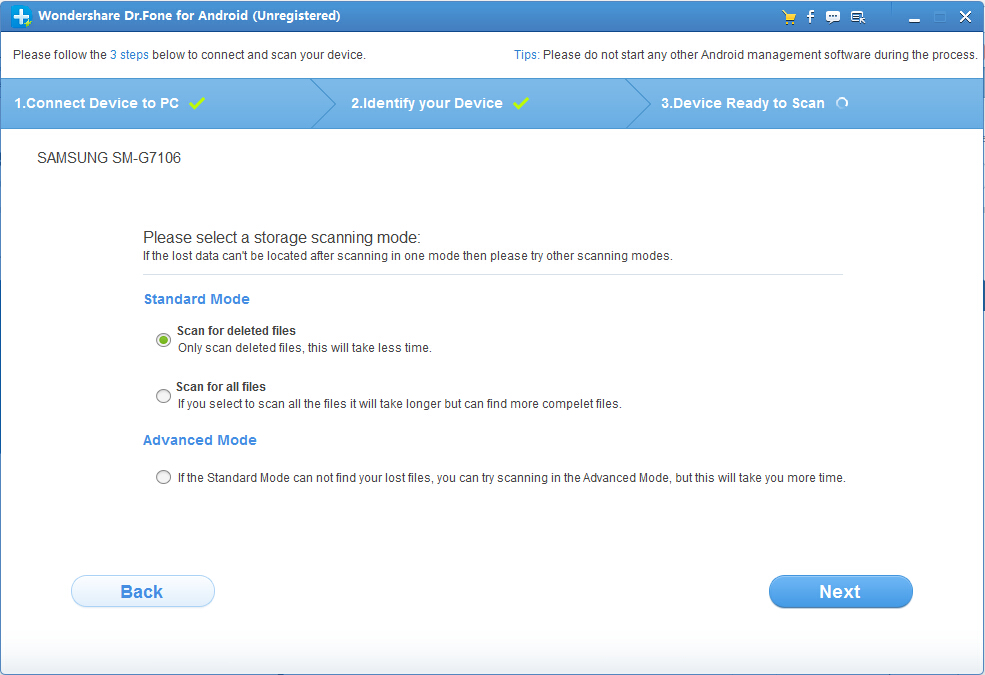Screen dimensions: 985x675
Task: Click 'Only scan deleted files' description
Action: coord(305,348)
